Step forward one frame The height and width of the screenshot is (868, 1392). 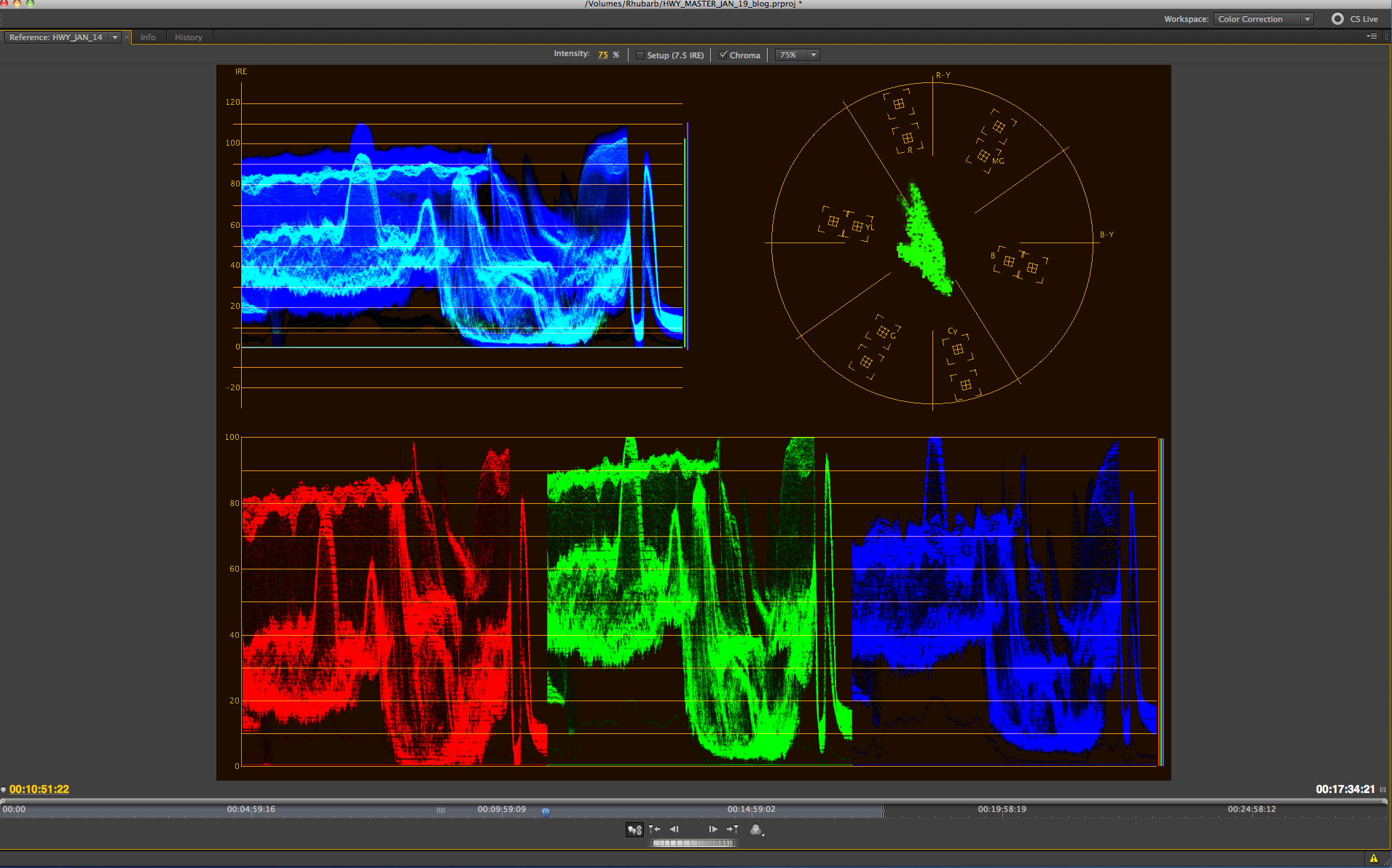point(713,829)
